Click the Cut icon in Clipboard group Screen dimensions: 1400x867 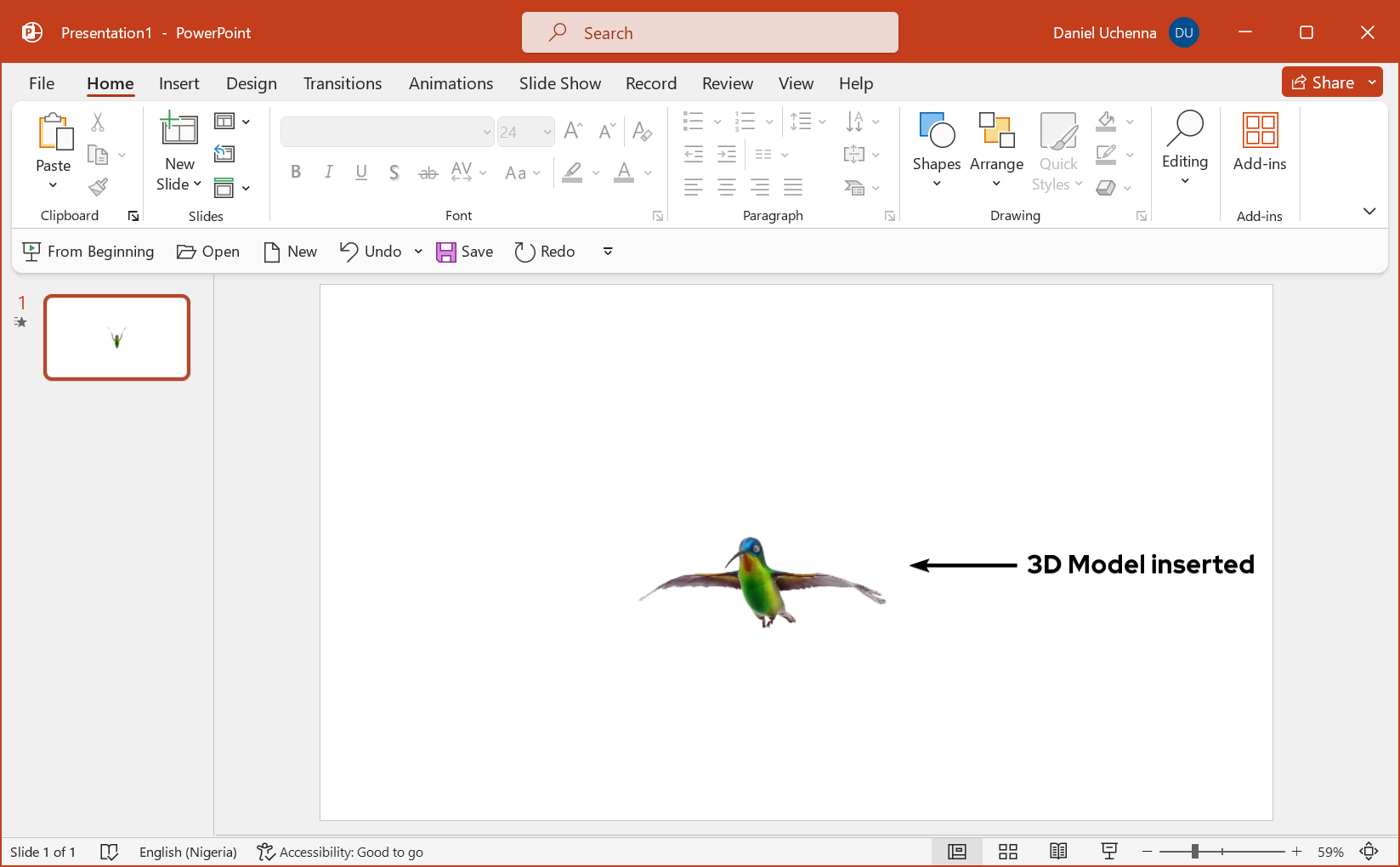click(x=97, y=124)
